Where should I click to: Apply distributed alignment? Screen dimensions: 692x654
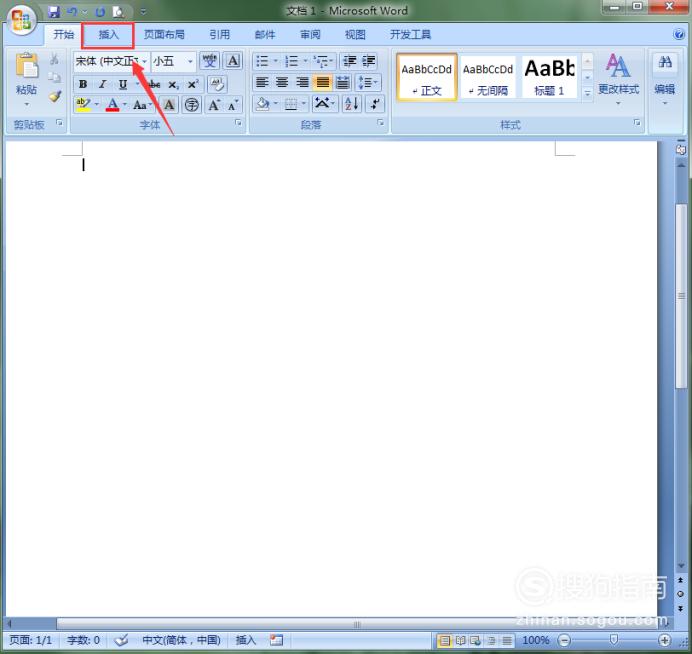342,82
